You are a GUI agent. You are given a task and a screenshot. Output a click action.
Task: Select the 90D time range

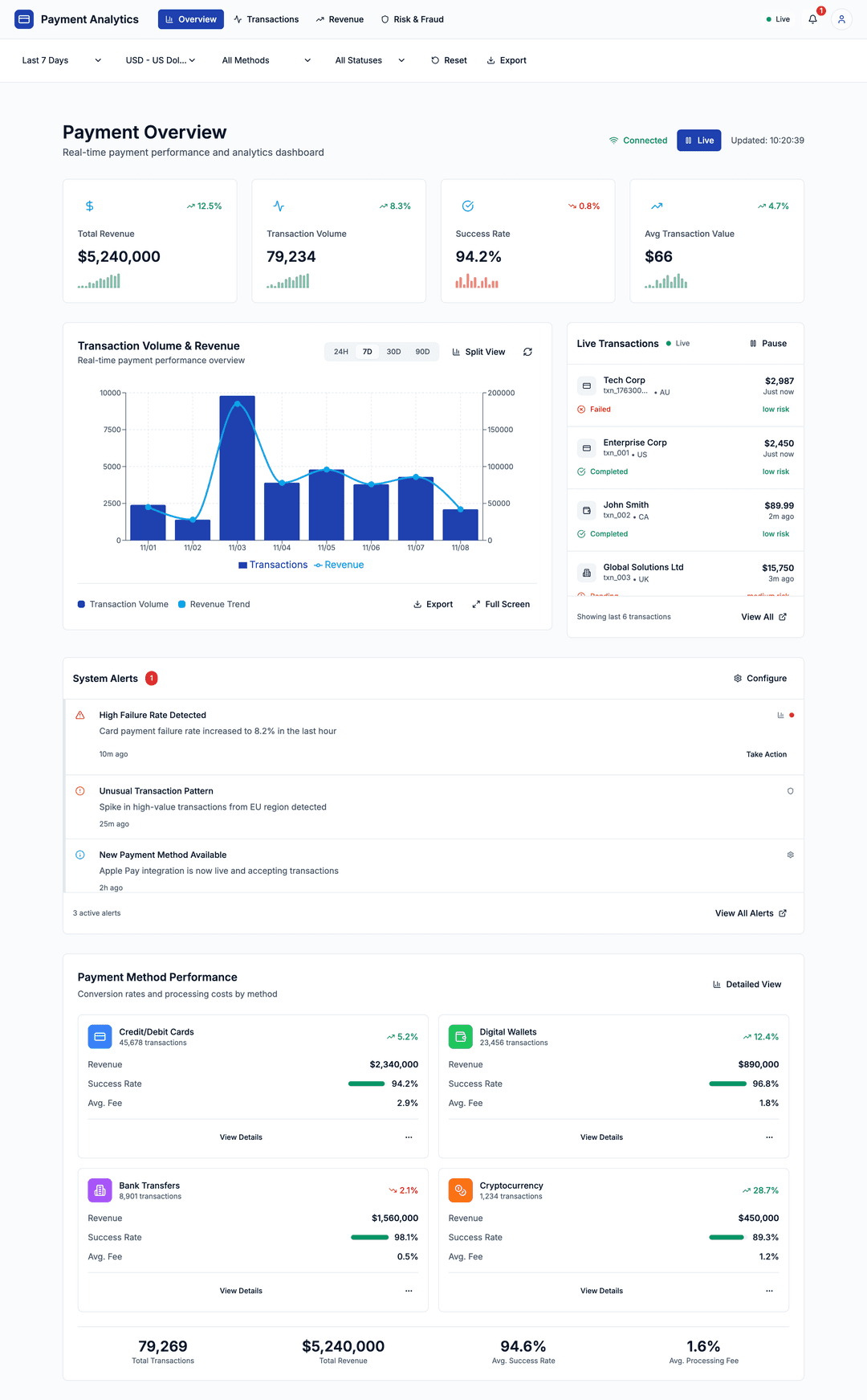pyautogui.click(x=422, y=352)
